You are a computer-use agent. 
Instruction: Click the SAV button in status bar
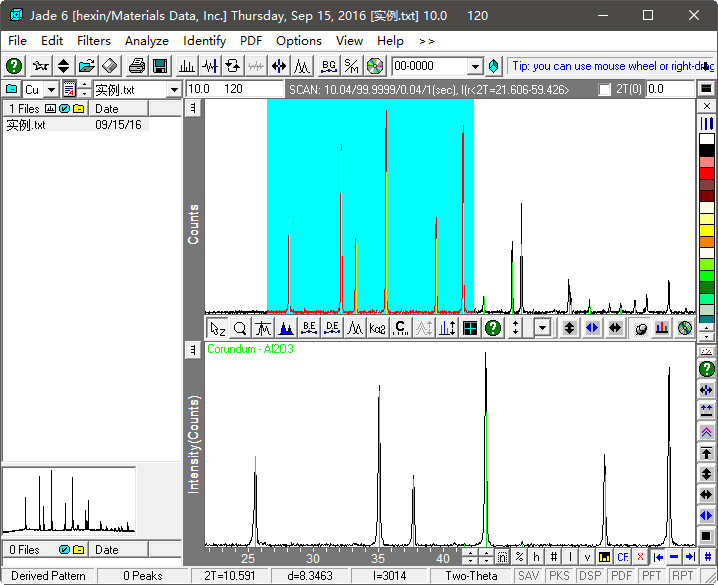click(528, 576)
